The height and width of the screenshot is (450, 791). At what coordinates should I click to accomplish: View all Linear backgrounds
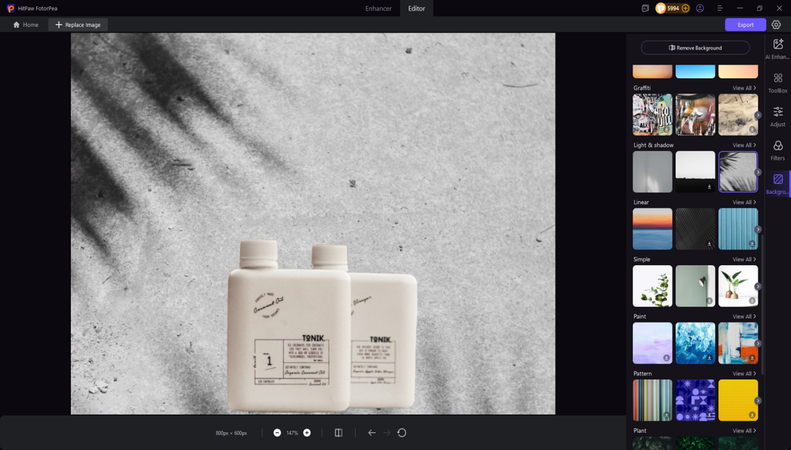click(x=744, y=202)
